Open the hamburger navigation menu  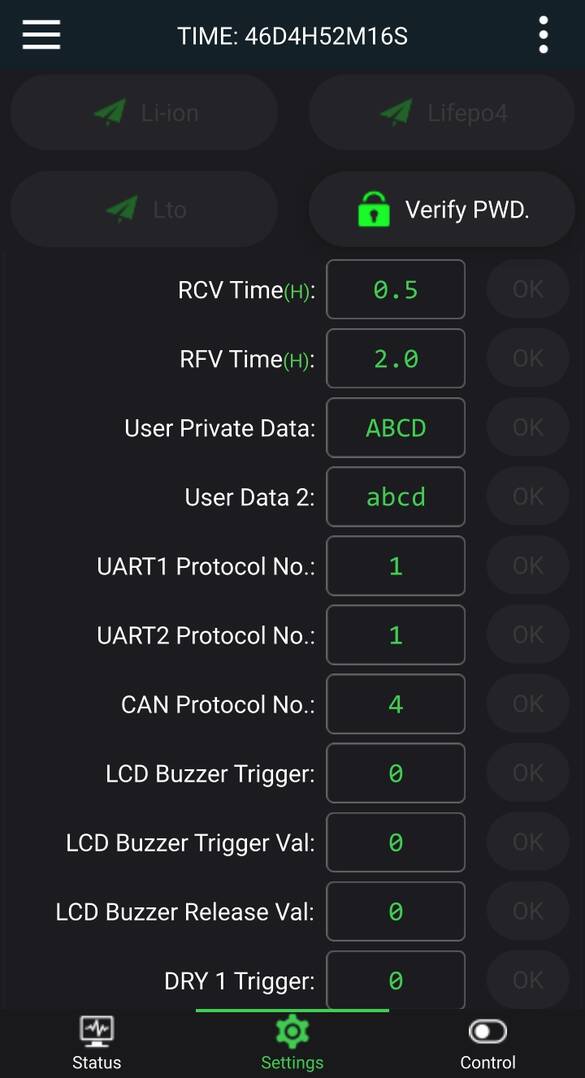[41, 34]
